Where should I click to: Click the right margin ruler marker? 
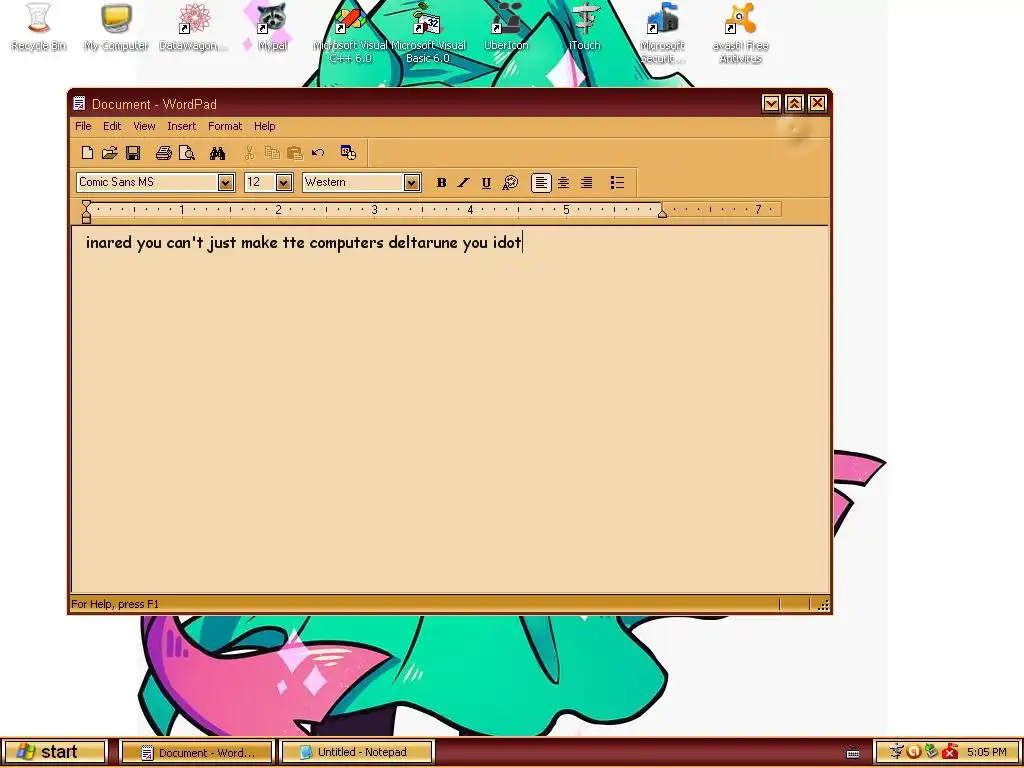(x=662, y=212)
